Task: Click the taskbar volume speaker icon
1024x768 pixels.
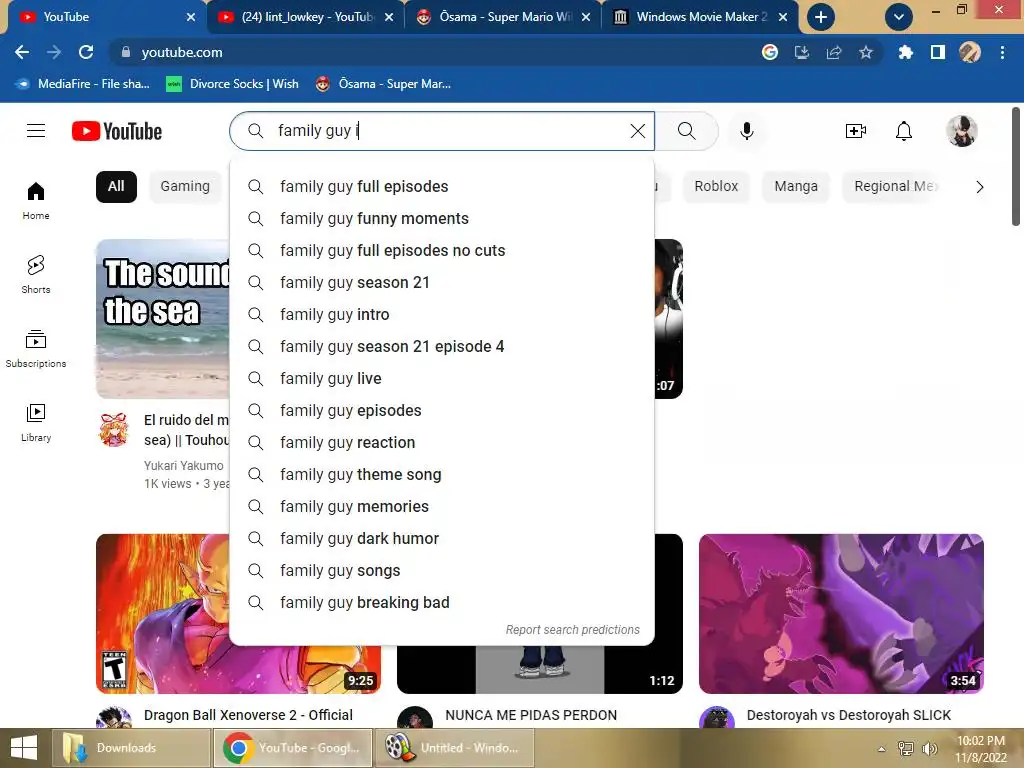Action: tap(929, 749)
